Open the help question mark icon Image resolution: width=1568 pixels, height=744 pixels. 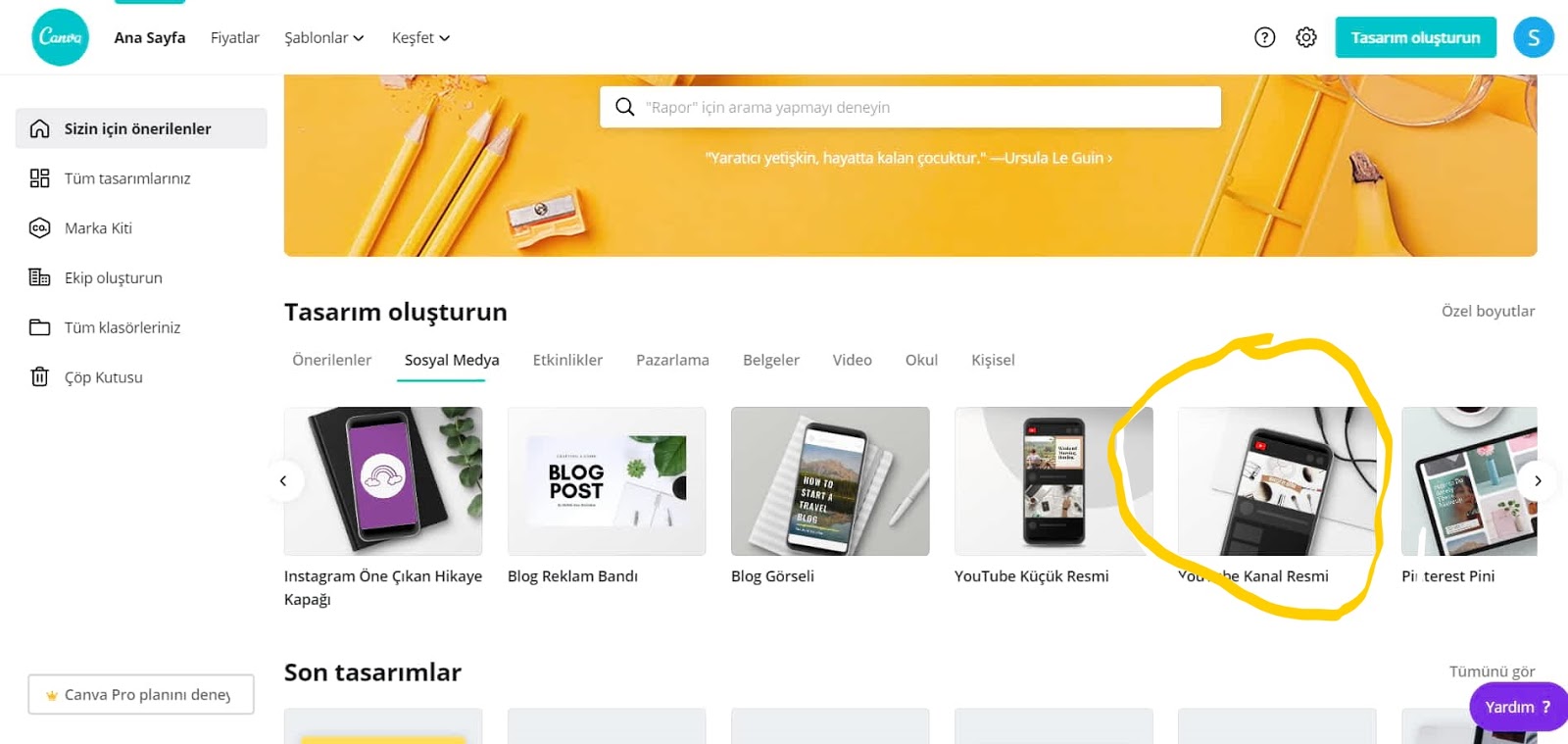1265,37
